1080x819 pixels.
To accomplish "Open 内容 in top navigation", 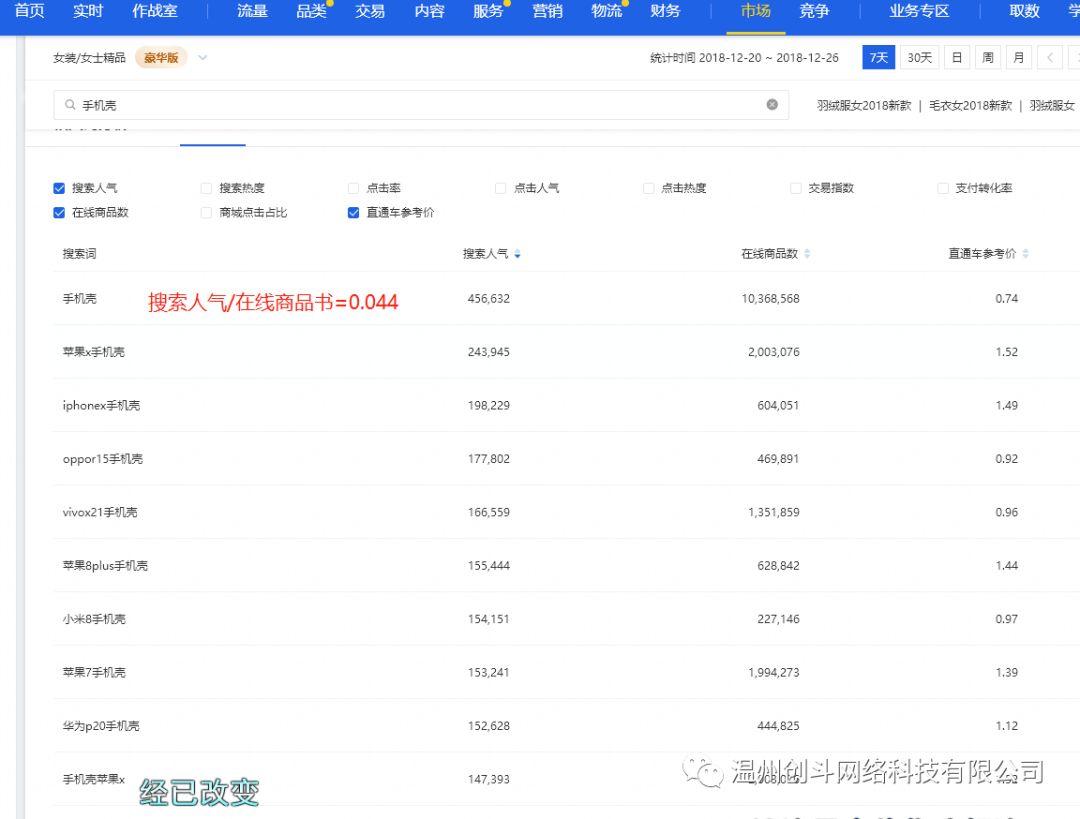I will 429,11.
